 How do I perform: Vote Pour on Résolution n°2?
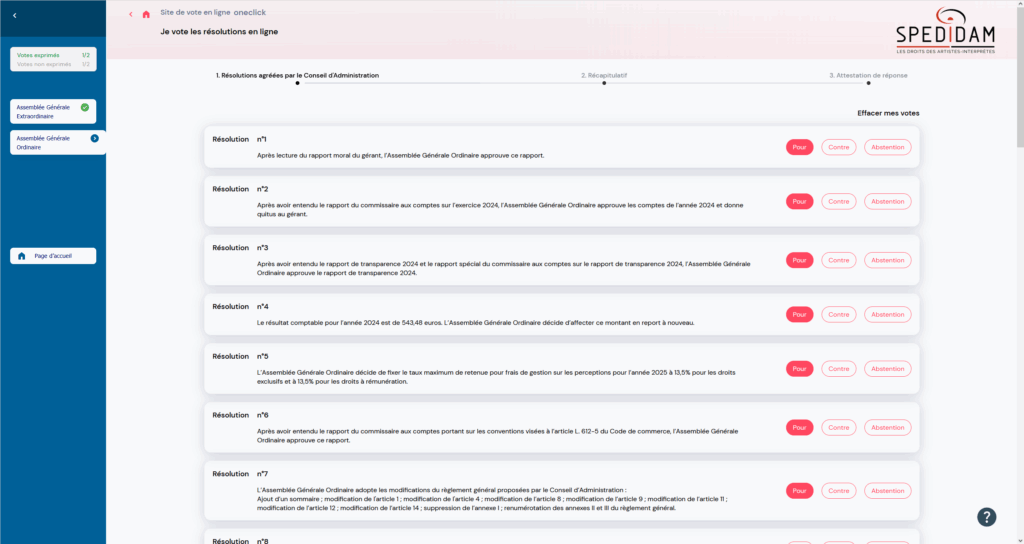pyautogui.click(x=799, y=201)
